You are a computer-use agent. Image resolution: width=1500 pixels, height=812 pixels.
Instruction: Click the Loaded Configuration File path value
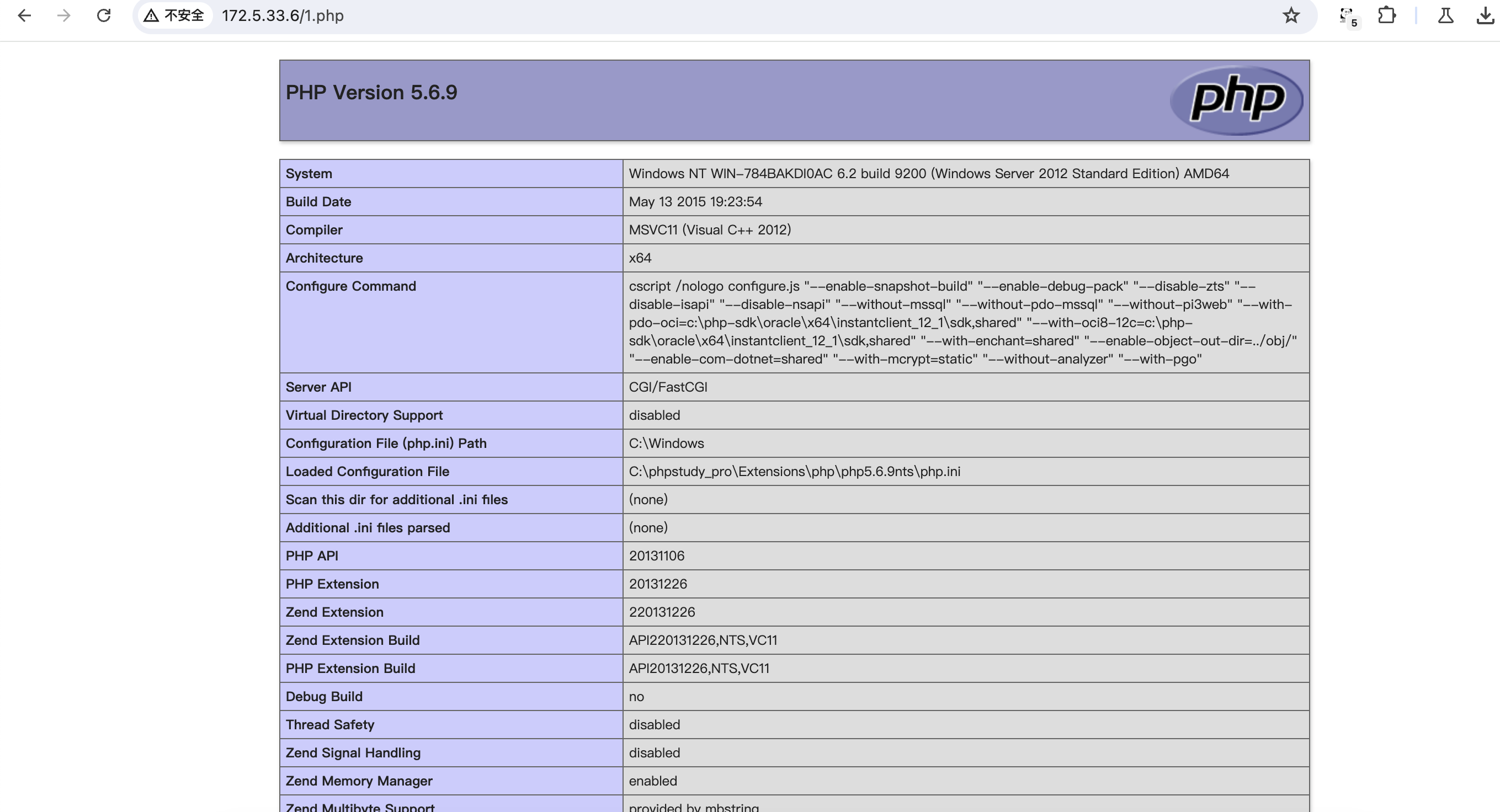794,472
